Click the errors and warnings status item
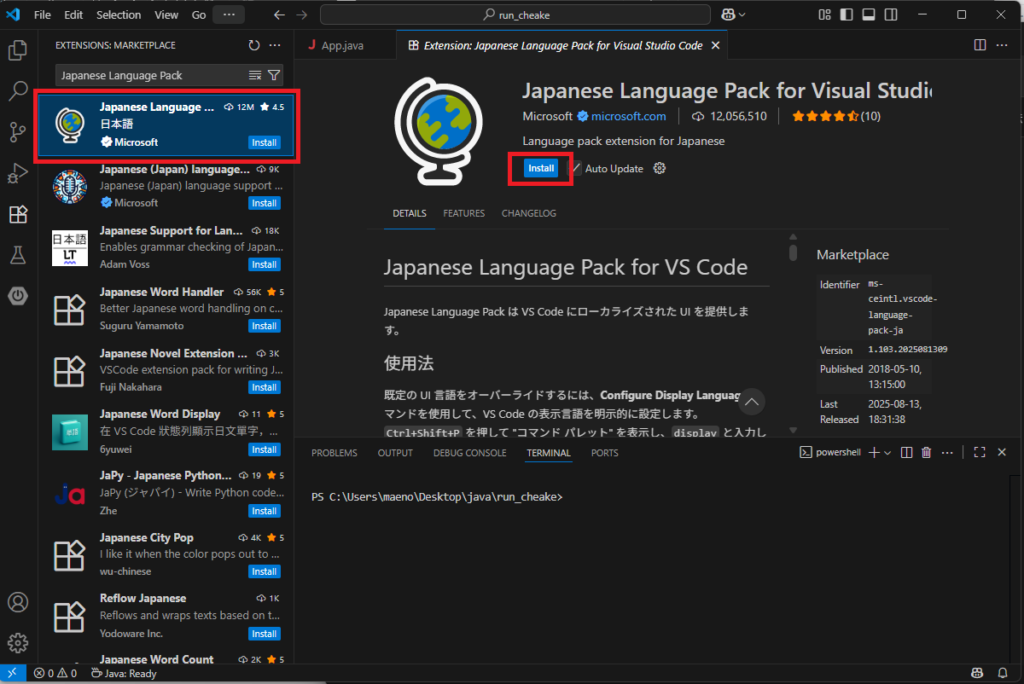Screen dimensions: 1024x684 pos(56,673)
